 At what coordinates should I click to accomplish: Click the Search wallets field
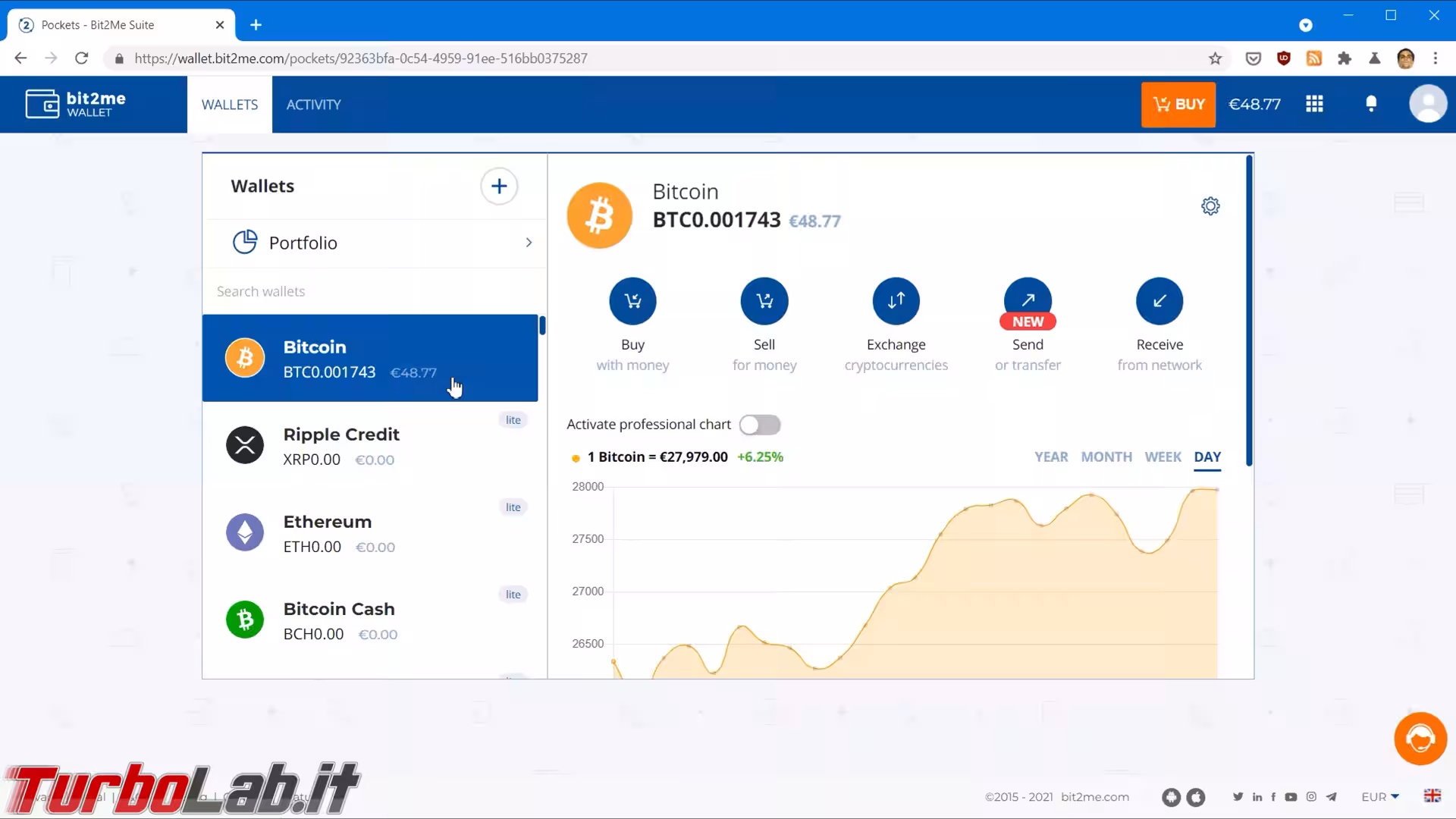click(x=372, y=291)
